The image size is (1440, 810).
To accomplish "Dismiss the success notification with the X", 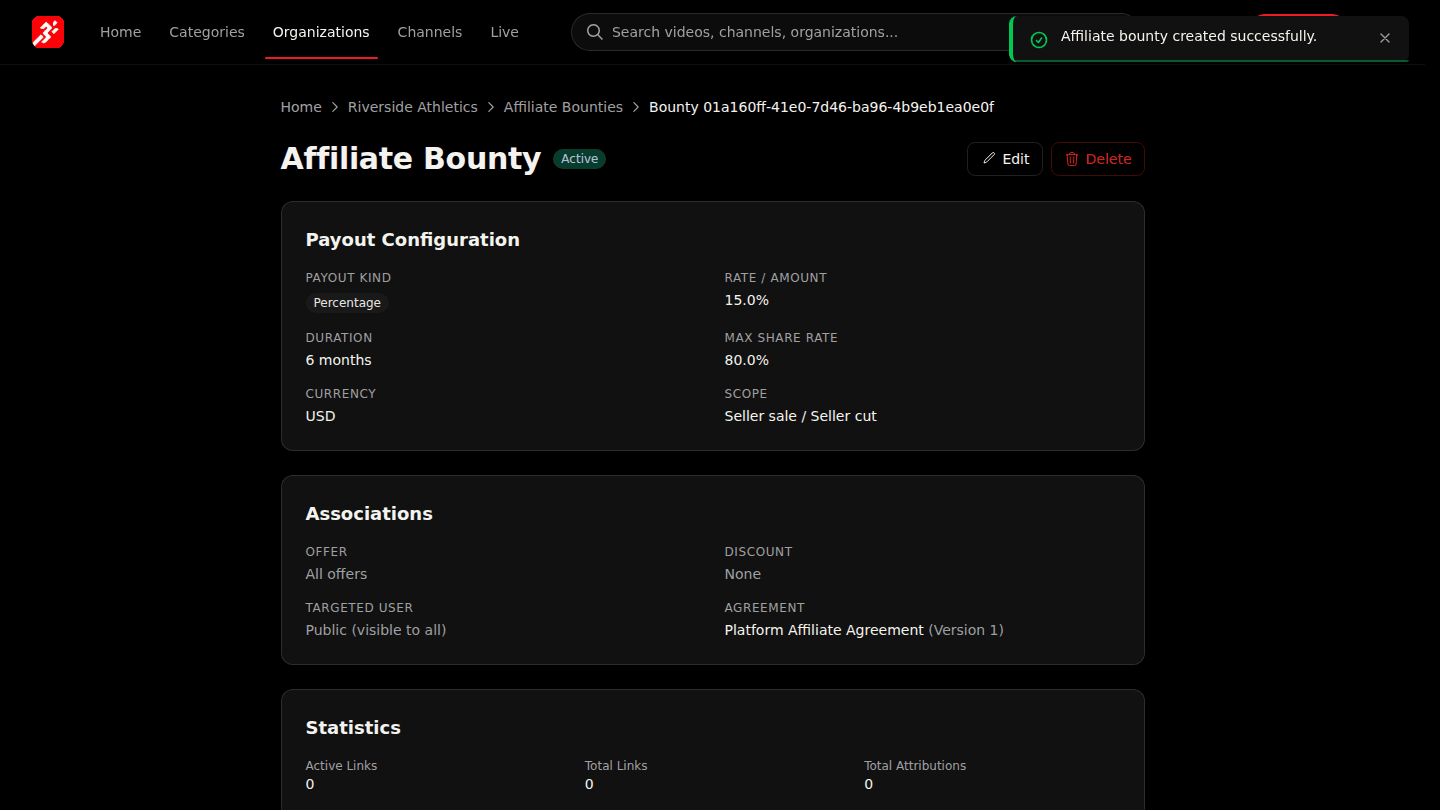I will tap(1385, 38).
